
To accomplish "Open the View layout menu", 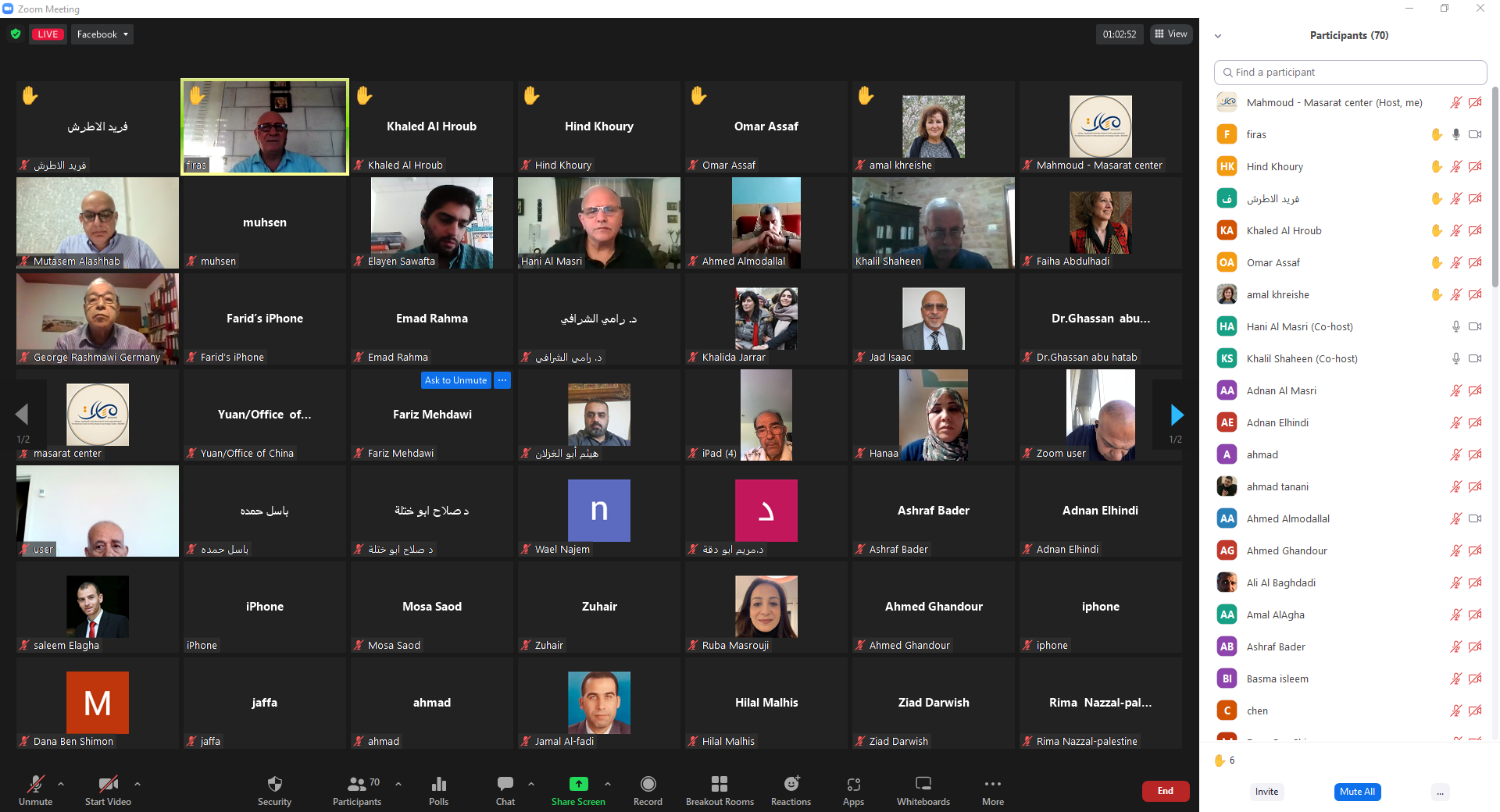I will coord(1170,34).
